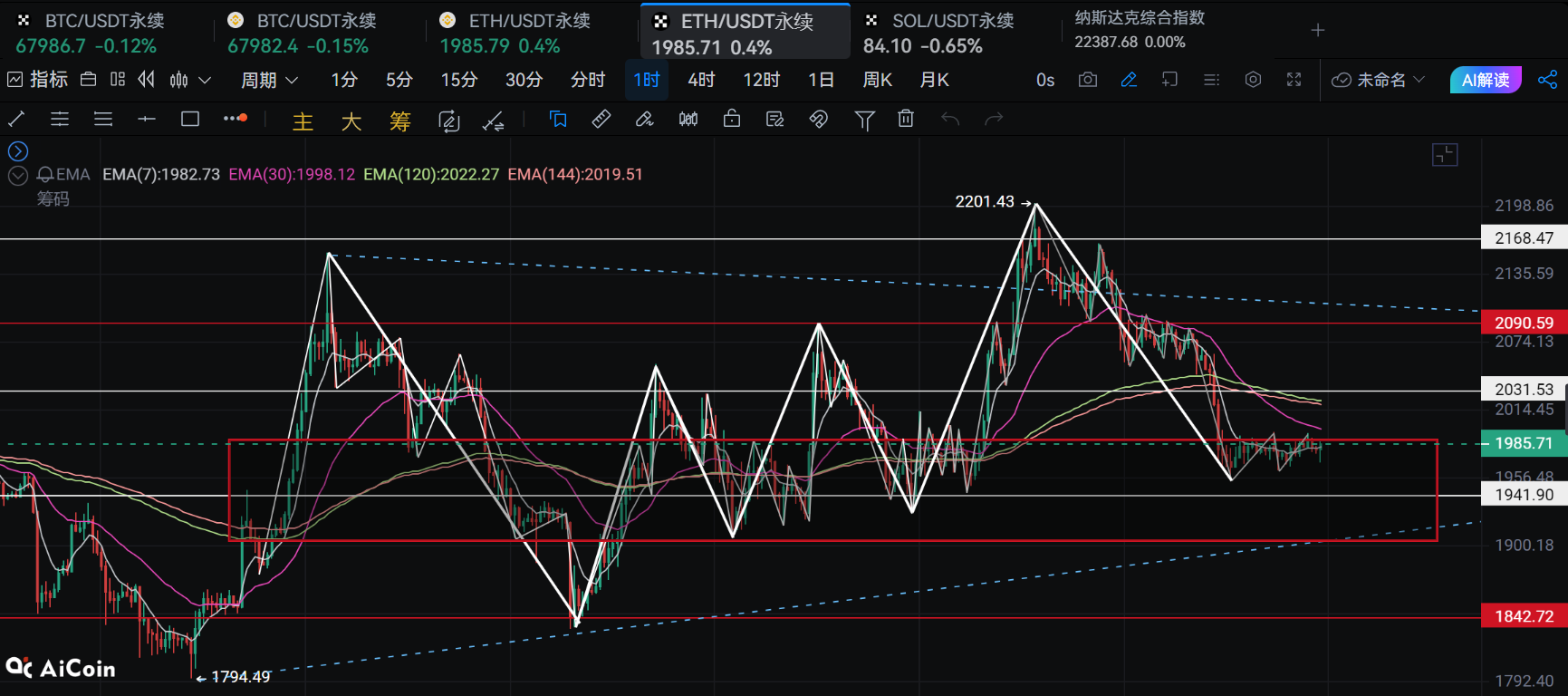
Task: Click the camera screenshot icon
Action: click(x=1088, y=80)
